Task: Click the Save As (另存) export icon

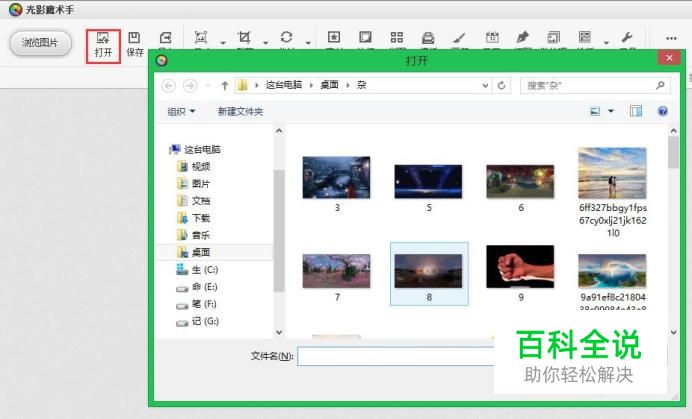Action: click(165, 39)
